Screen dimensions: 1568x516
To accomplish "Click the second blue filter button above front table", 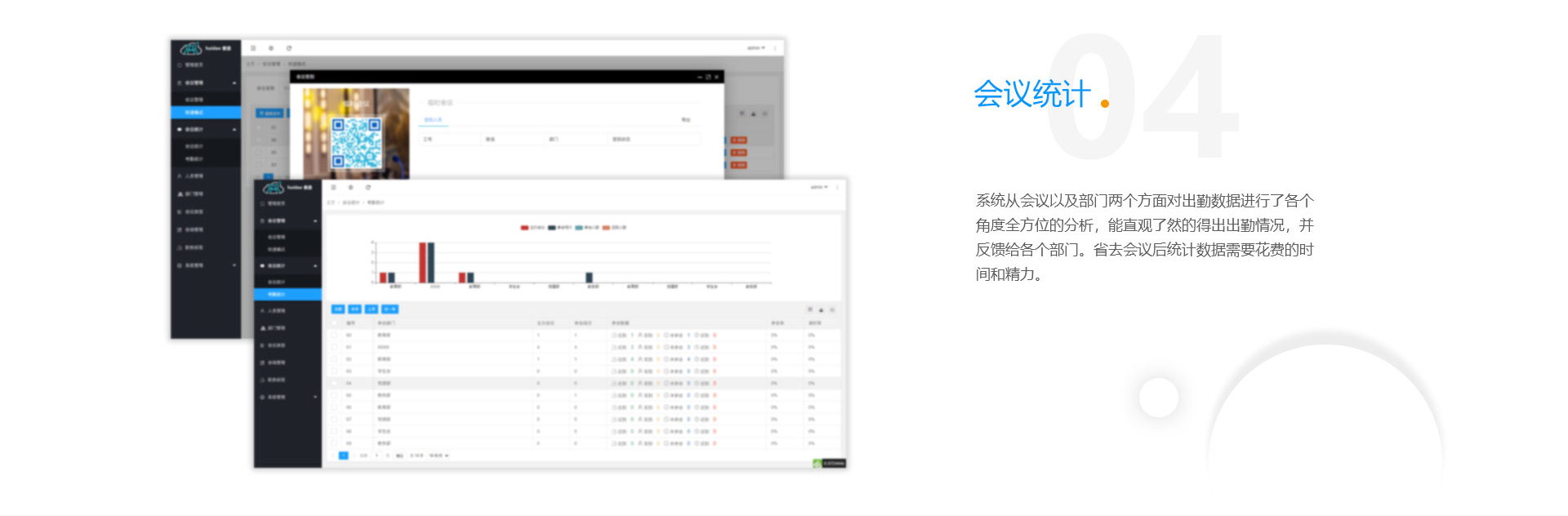I will [x=354, y=309].
